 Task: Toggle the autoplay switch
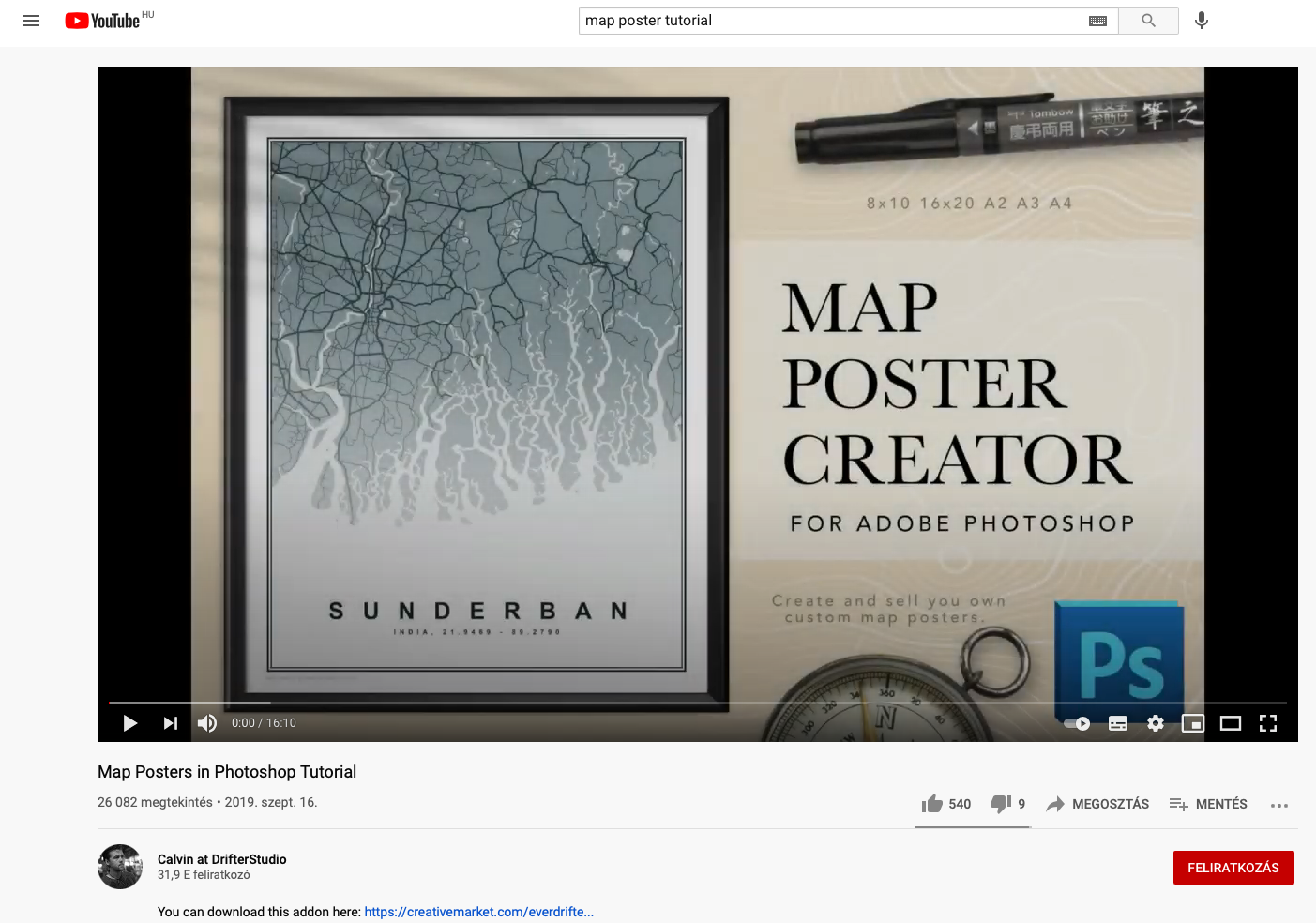[x=1077, y=723]
